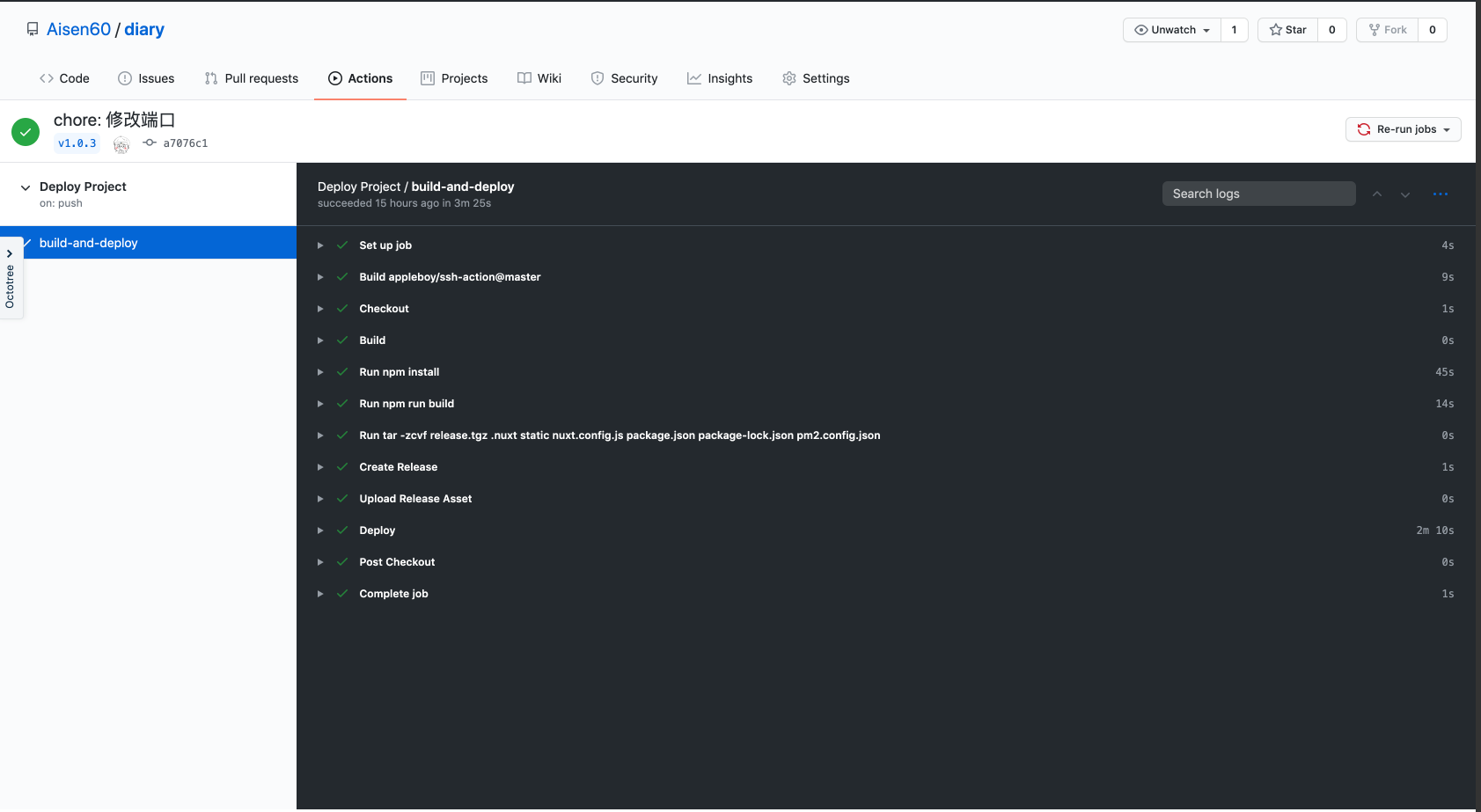Click the fork count next to Fork
The image size is (1481, 812).
1433,30
